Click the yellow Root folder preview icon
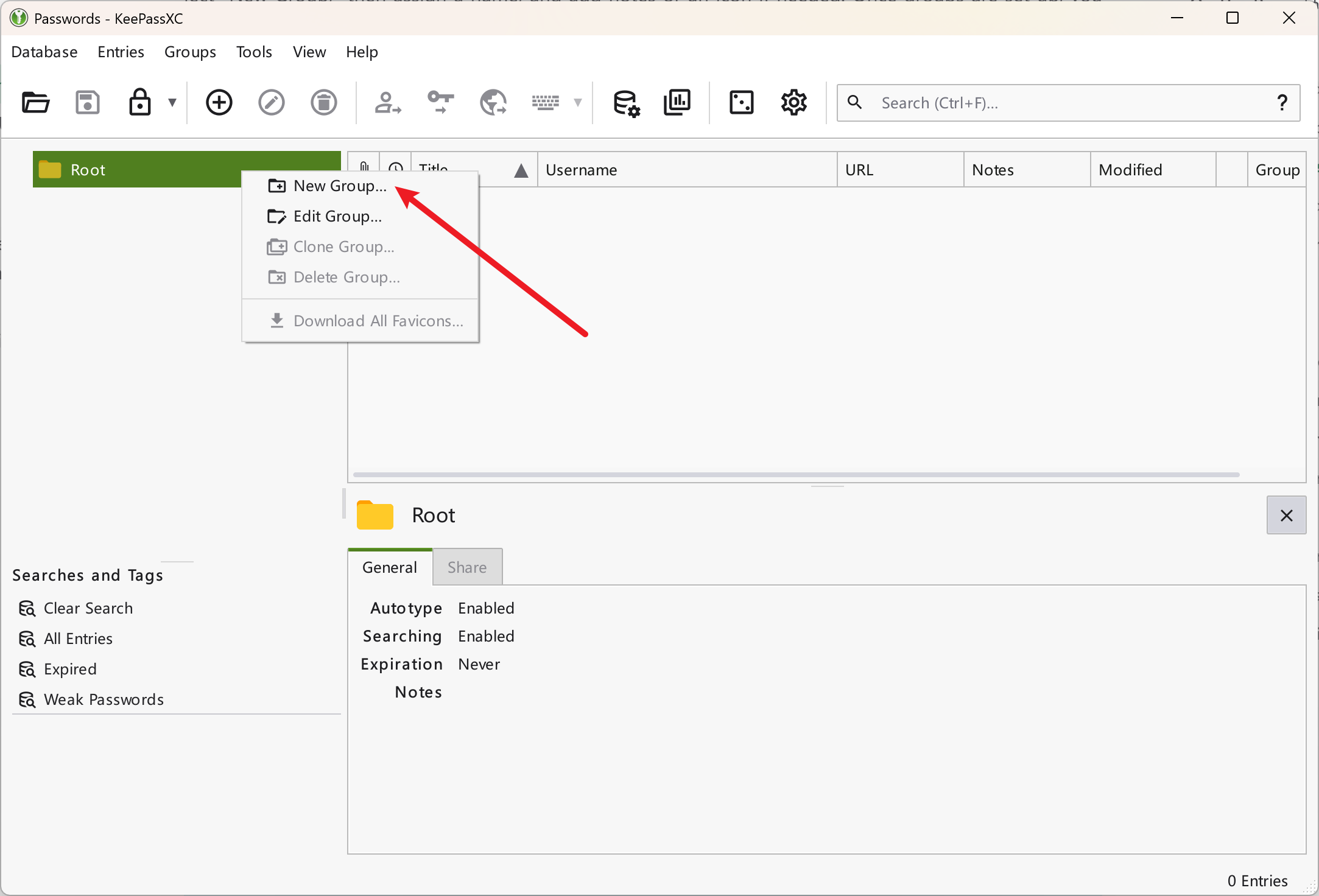 click(x=375, y=515)
